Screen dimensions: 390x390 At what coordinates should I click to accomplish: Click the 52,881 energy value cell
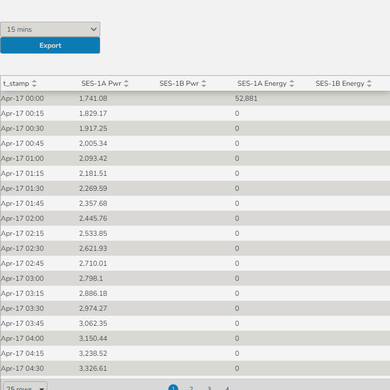pos(246,98)
